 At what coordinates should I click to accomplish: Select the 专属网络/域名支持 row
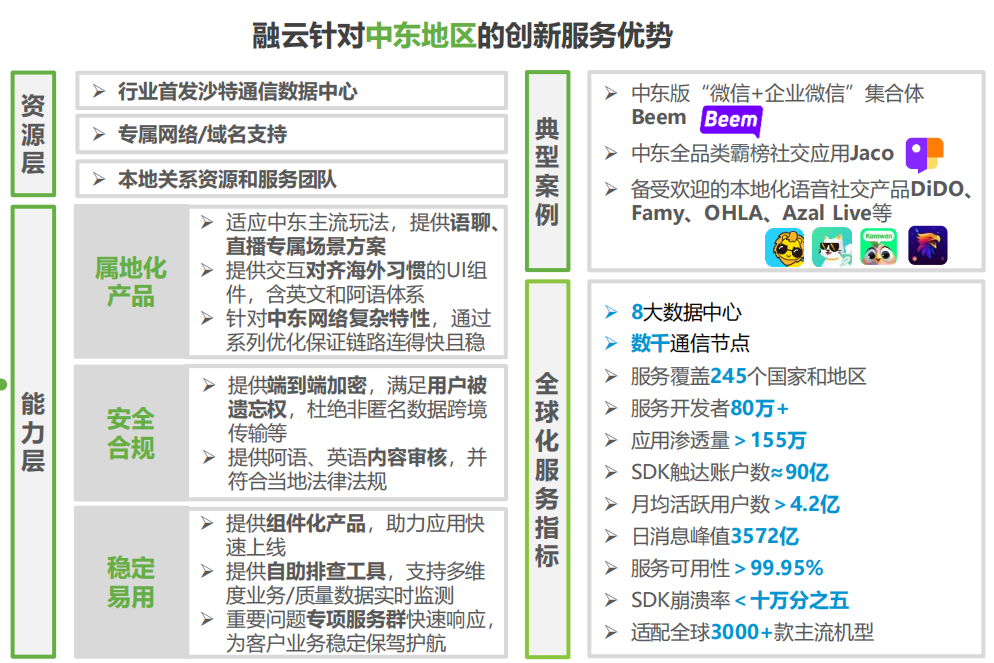(291, 135)
